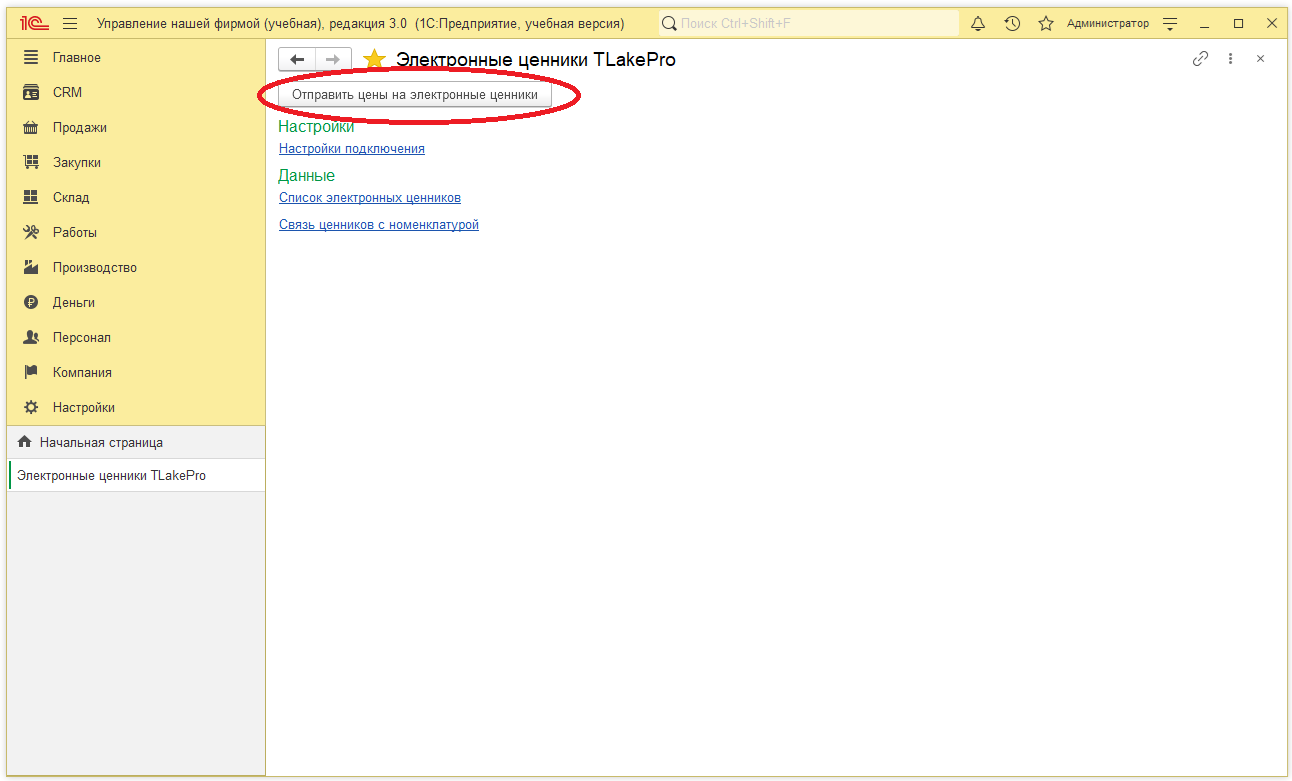1292x781 pixels.
Task: Switch to Начальная страница tab
Action: point(100,442)
